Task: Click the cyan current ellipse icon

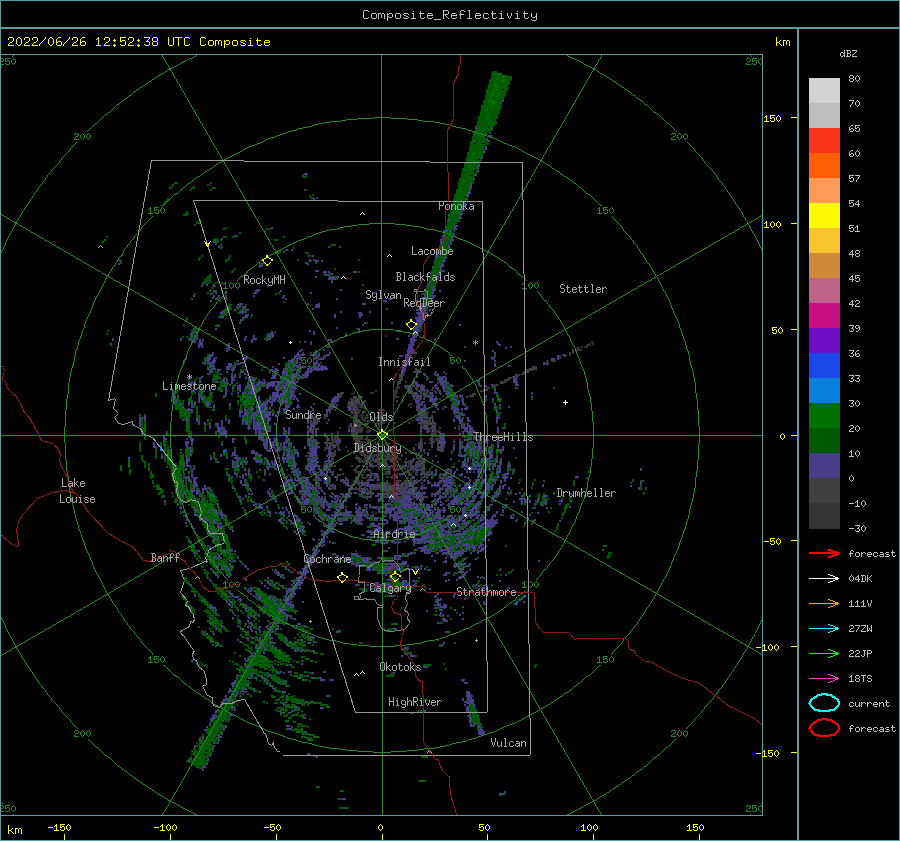Action: (x=824, y=703)
